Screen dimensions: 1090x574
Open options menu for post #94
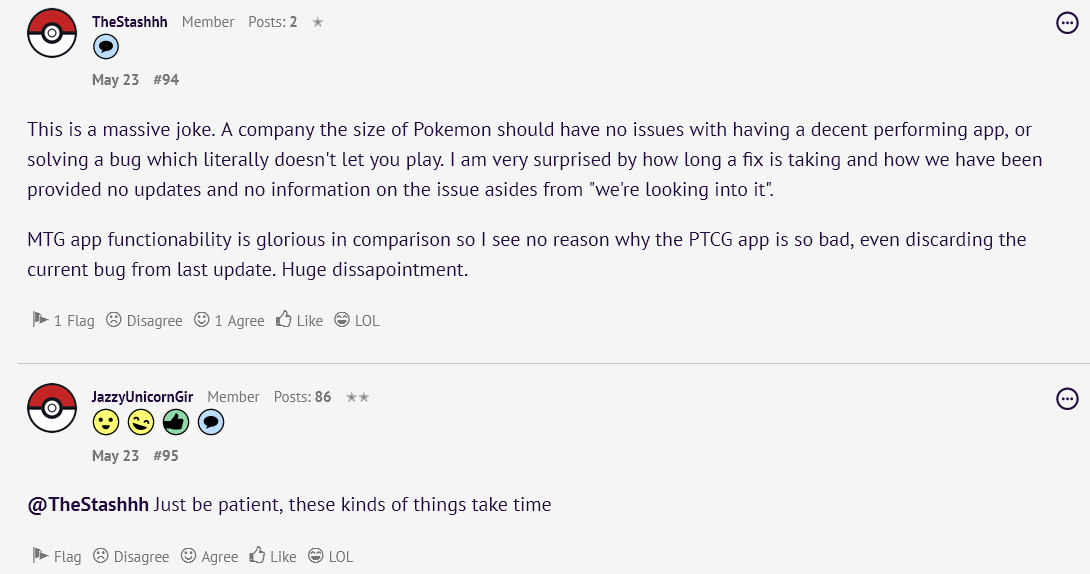pos(1067,23)
